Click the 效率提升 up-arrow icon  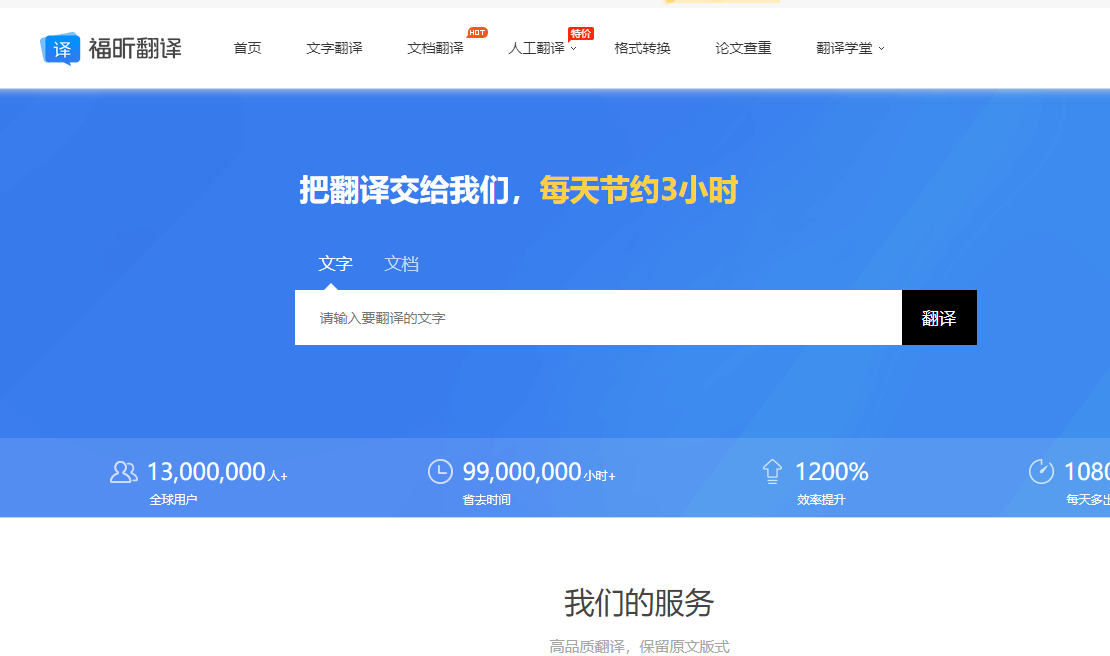[772, 472]
